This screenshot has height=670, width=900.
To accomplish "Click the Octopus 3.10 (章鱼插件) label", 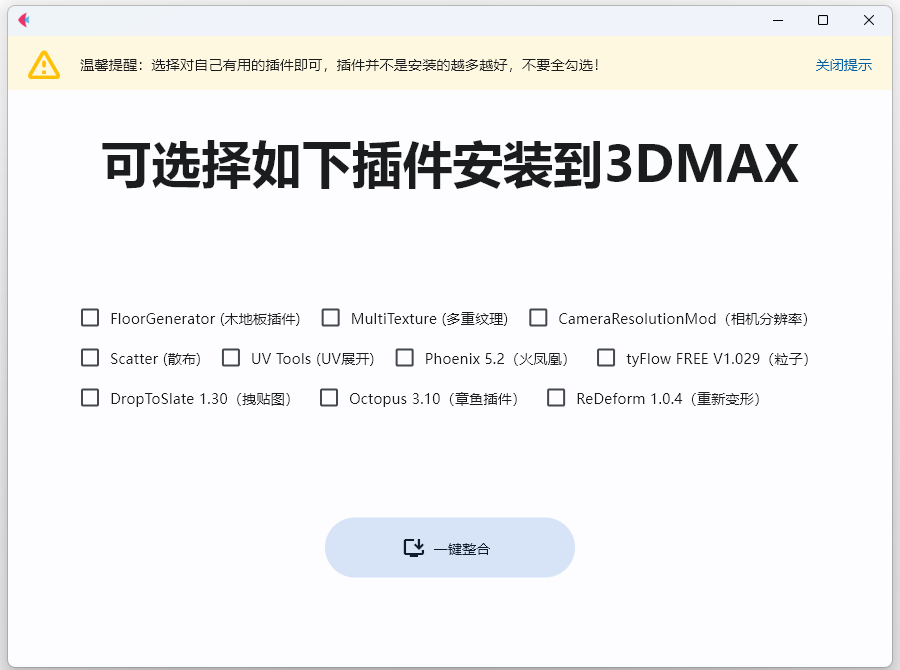I will pos(434,398).
